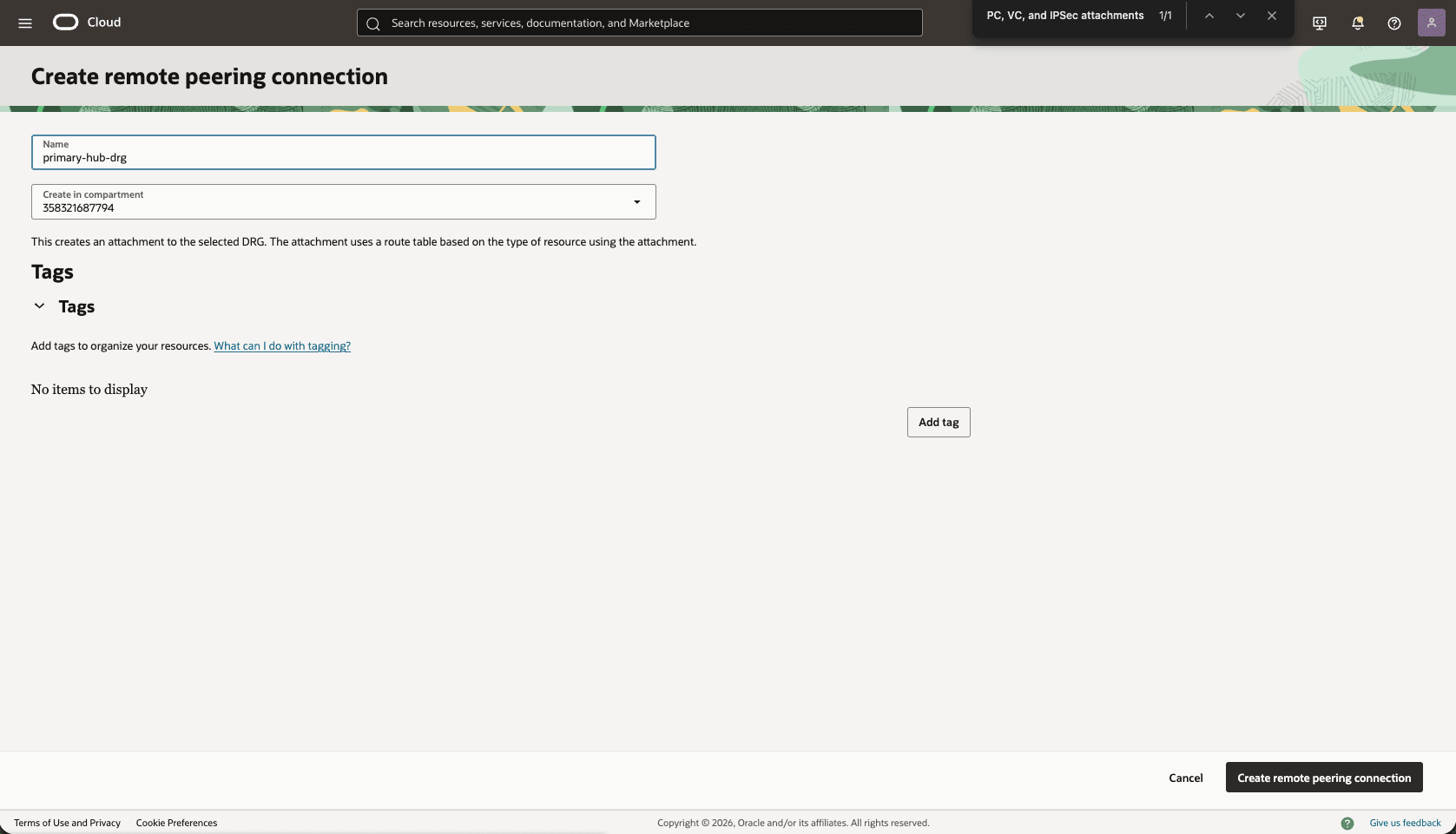The height and width of the screenshot is (834, 1456).
Task: Cancel the remote peering creation
Action: 1185,778
